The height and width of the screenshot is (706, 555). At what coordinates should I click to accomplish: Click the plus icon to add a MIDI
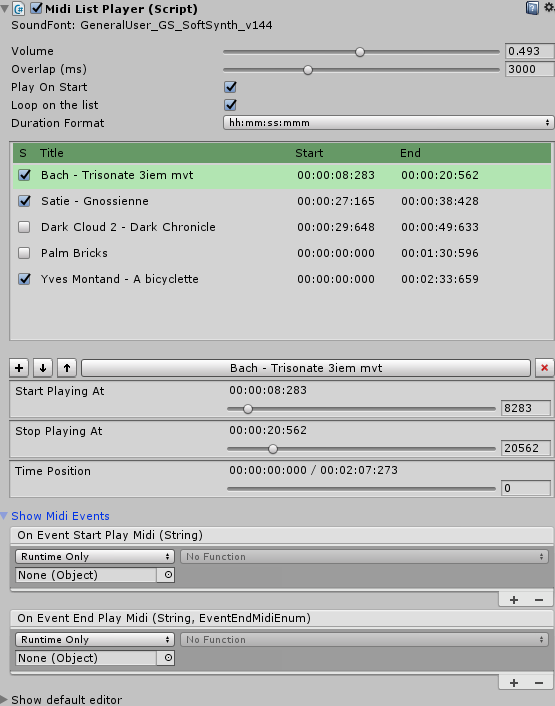tap(19, 368)
